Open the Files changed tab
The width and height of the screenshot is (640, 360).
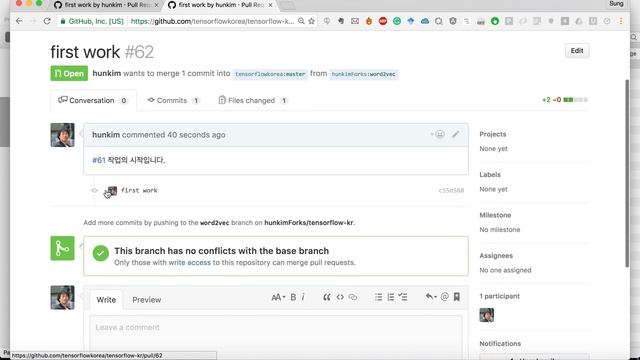pos(253,100)
